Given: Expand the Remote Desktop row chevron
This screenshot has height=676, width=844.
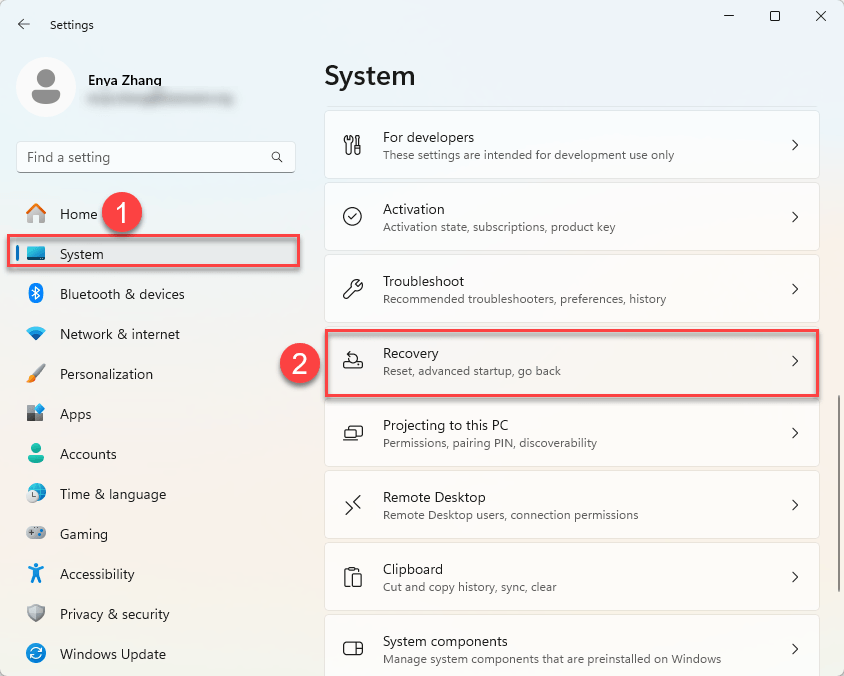Looking at the screenshot, I should tap(795, 505).
